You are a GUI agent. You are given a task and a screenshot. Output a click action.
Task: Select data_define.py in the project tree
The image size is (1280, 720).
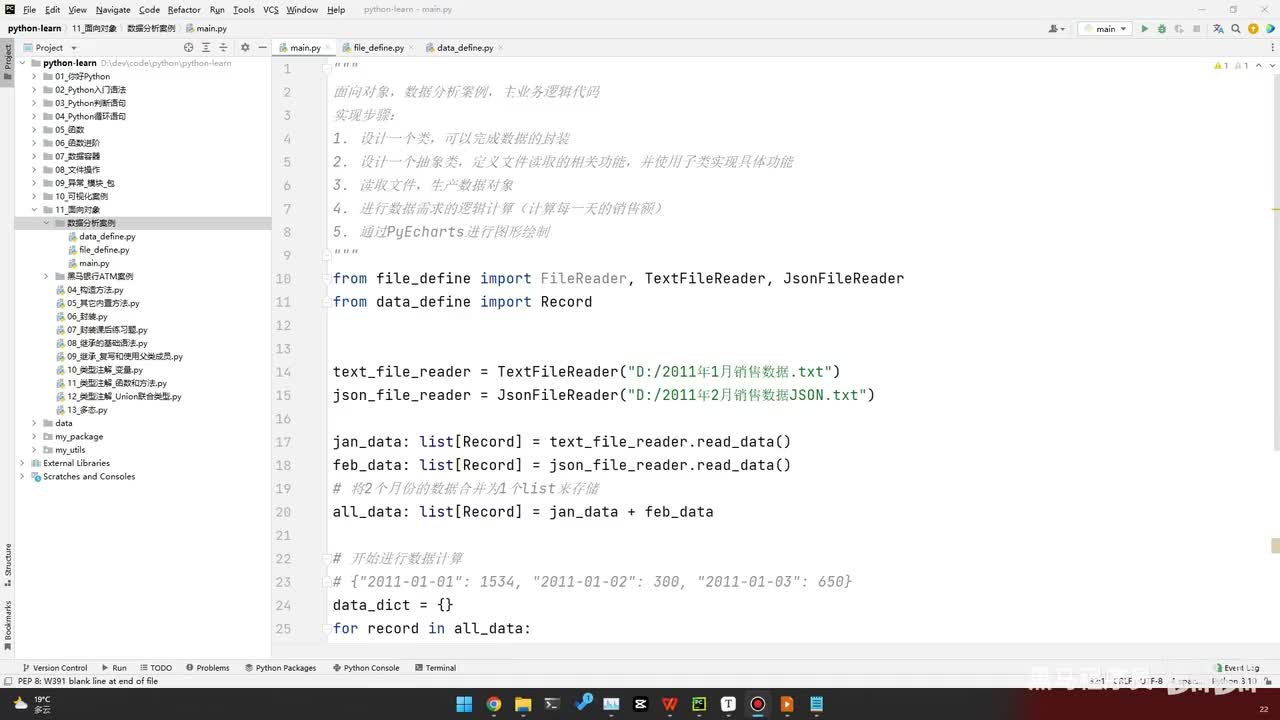click(107, 237)
